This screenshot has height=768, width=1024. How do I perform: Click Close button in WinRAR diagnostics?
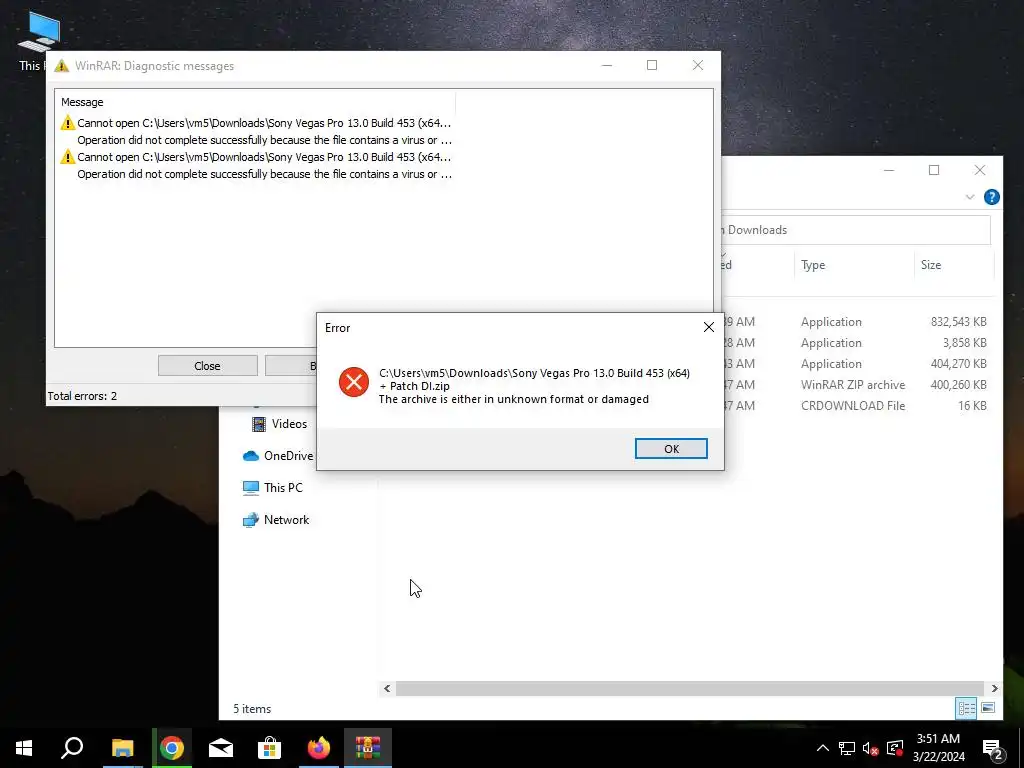coord(207,366)
